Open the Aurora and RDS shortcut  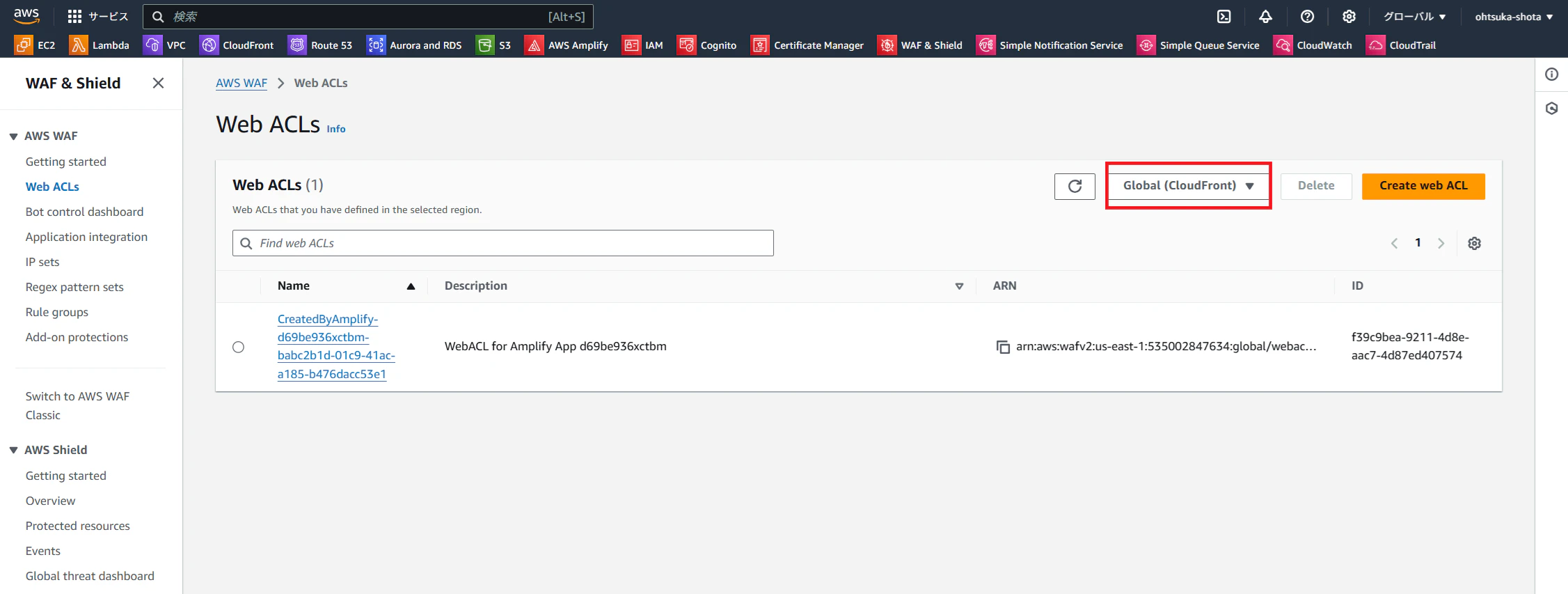(x=415, y=45)
